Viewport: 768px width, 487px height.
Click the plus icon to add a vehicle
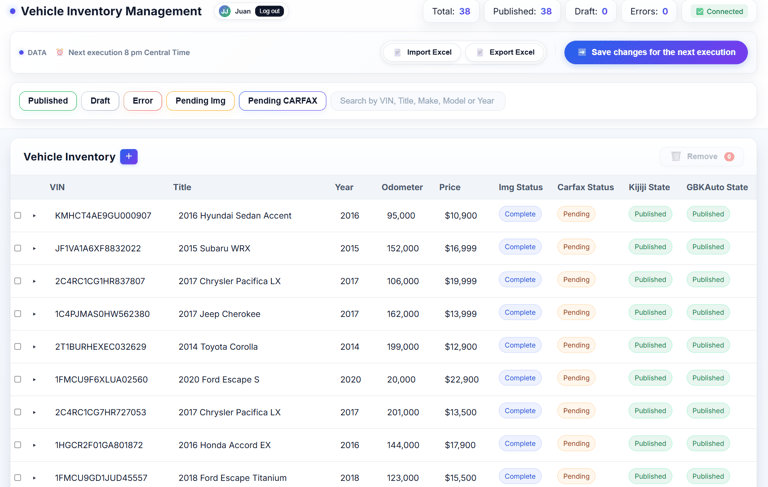click(129, 157)
